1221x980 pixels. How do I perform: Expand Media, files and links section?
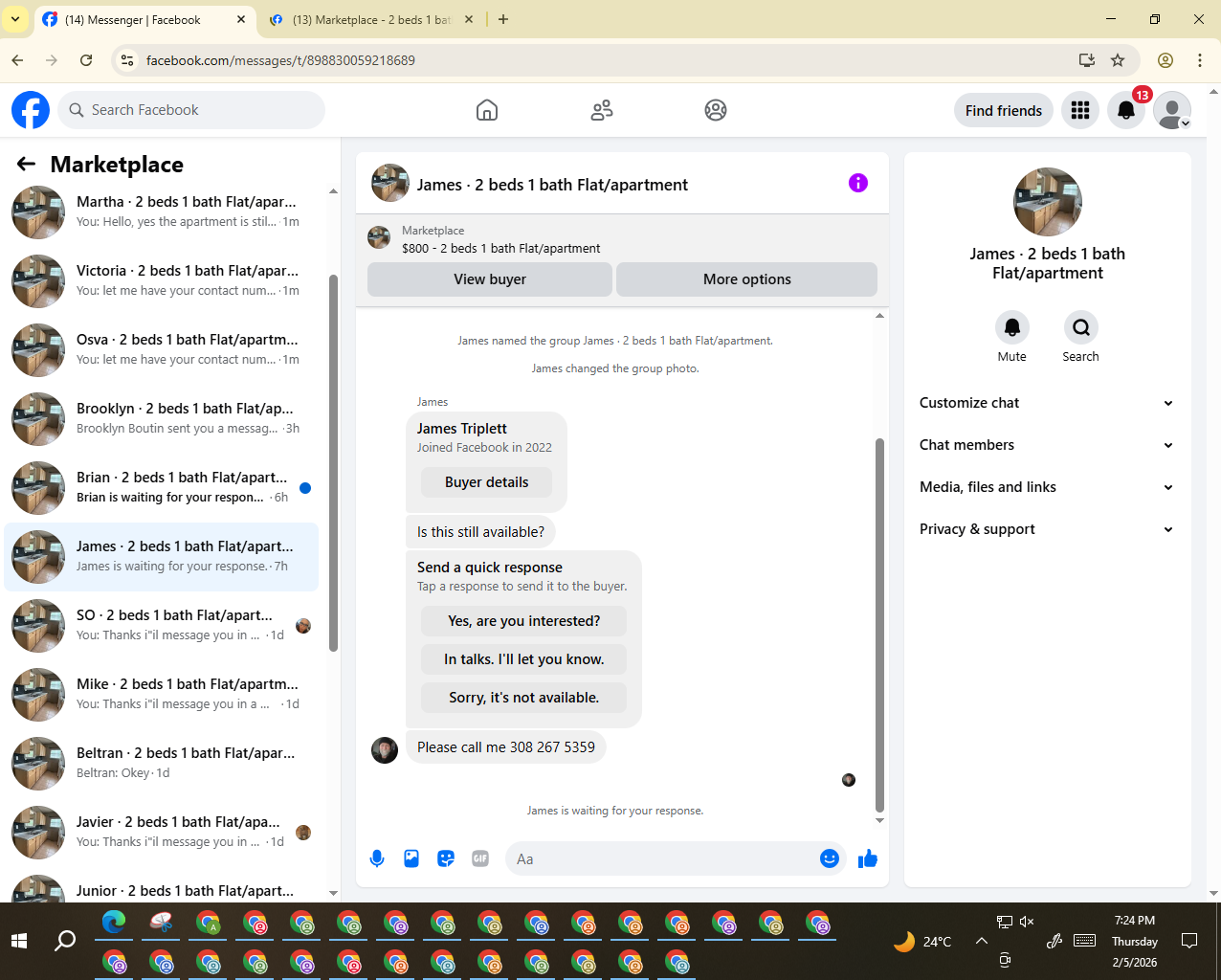coord(1048,487)
